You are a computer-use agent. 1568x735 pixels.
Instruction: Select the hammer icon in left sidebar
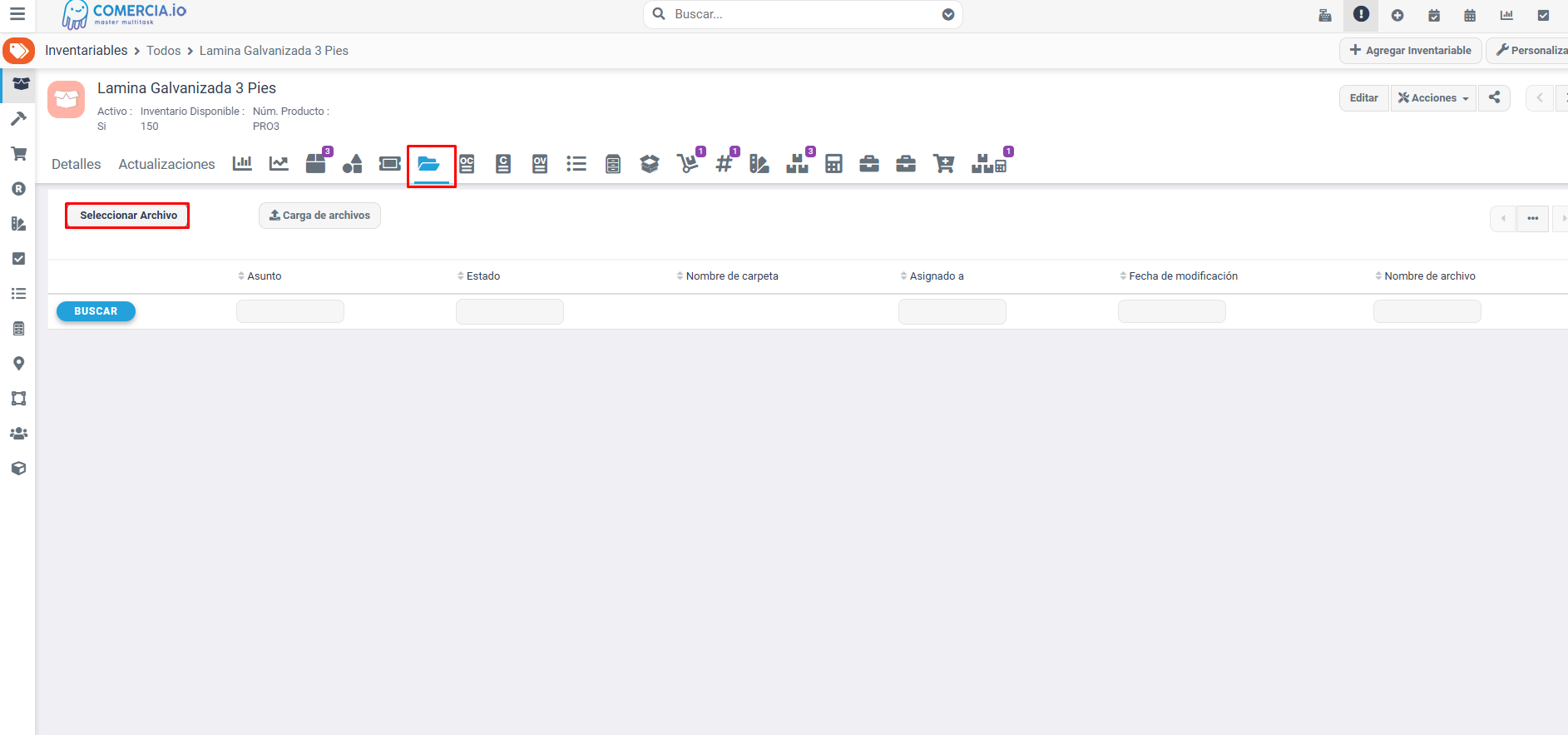click(x=18, y=119)
